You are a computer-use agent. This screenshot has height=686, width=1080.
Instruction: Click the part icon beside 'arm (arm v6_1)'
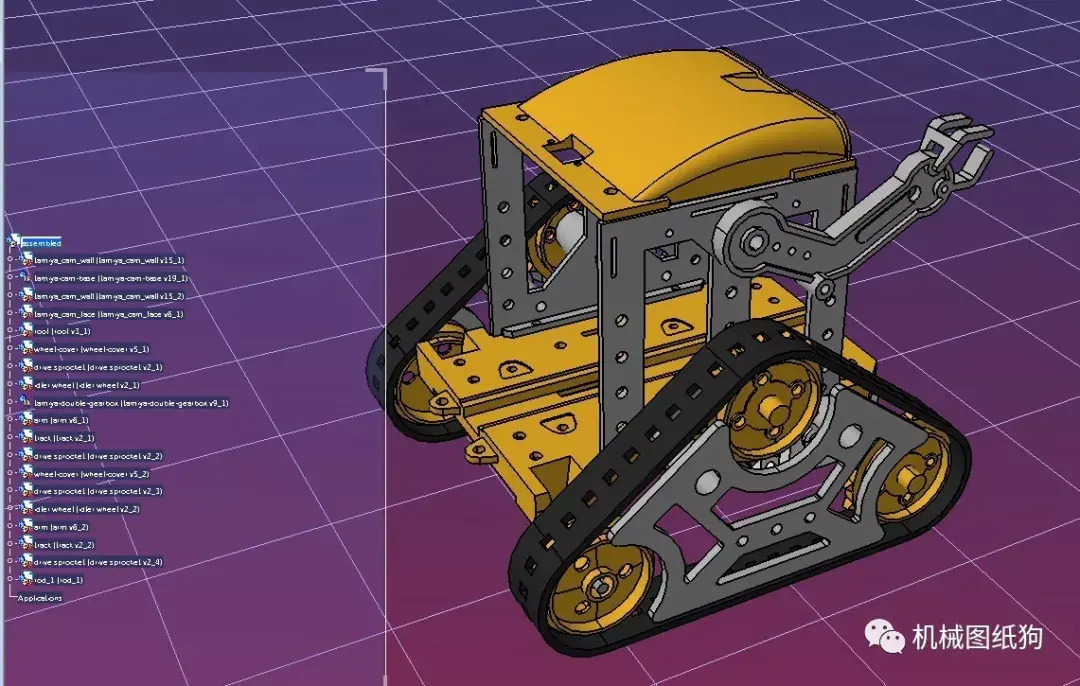click(x=25, y=420)
